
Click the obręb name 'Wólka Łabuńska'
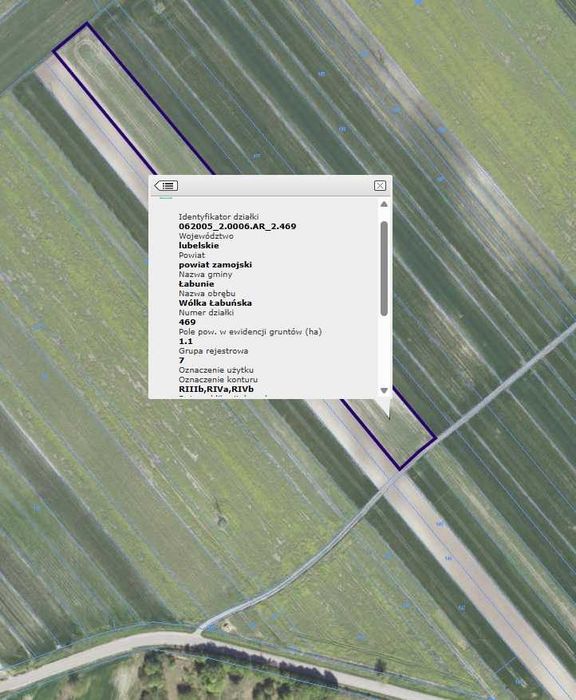tap(215, 303)
